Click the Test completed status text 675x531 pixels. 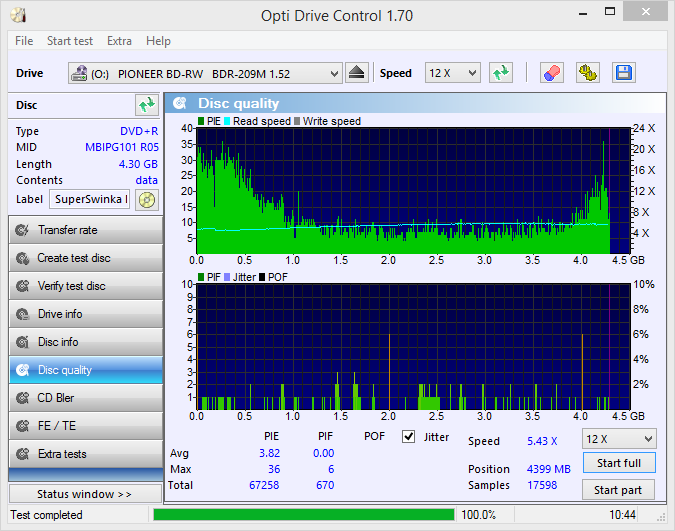(46, 515)
